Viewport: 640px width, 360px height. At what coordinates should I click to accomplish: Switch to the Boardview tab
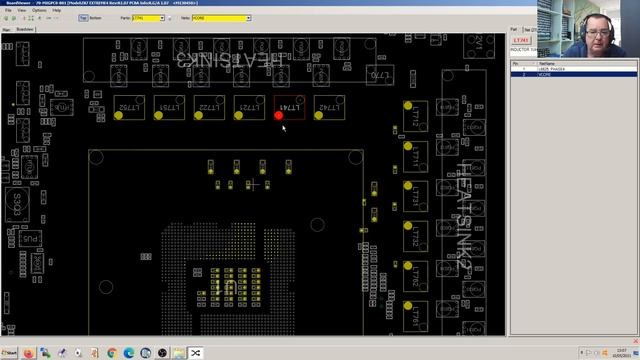point(25,29)
